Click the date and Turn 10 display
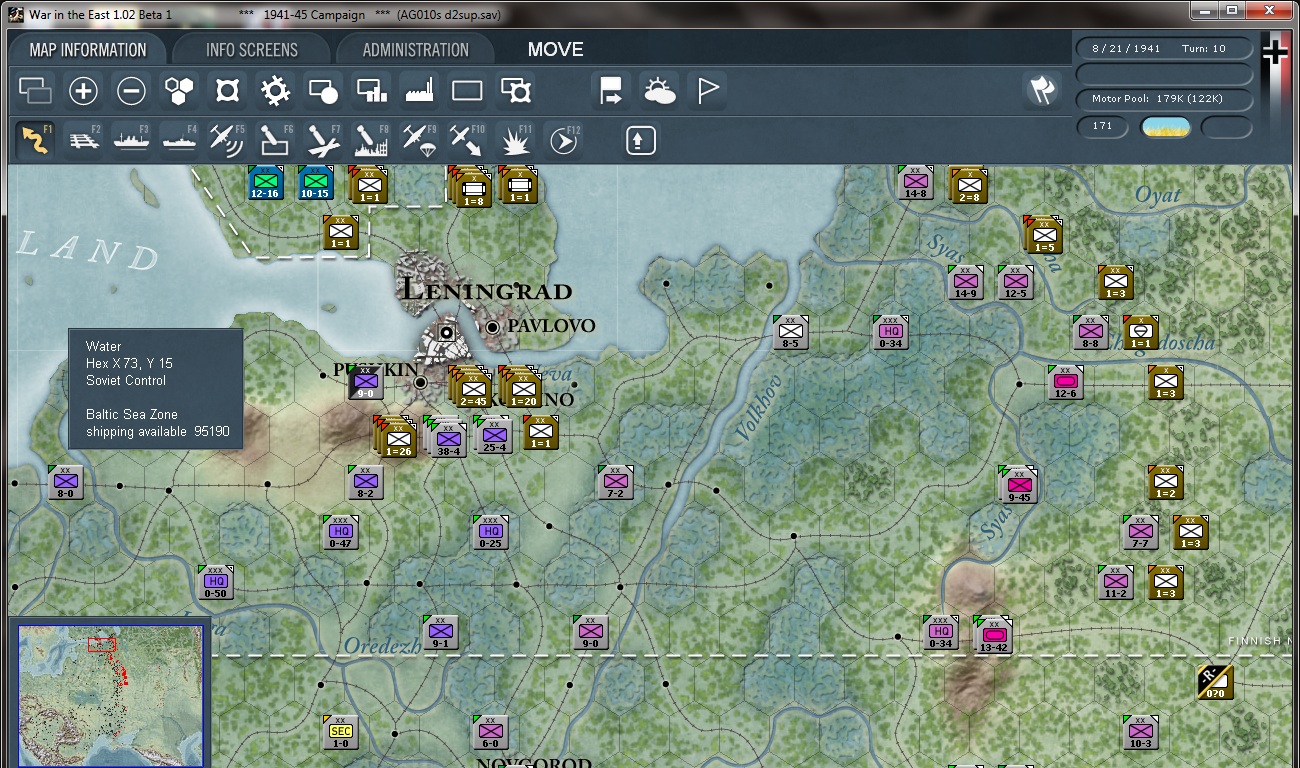 pyautogui.click(x=1163, y=48)
